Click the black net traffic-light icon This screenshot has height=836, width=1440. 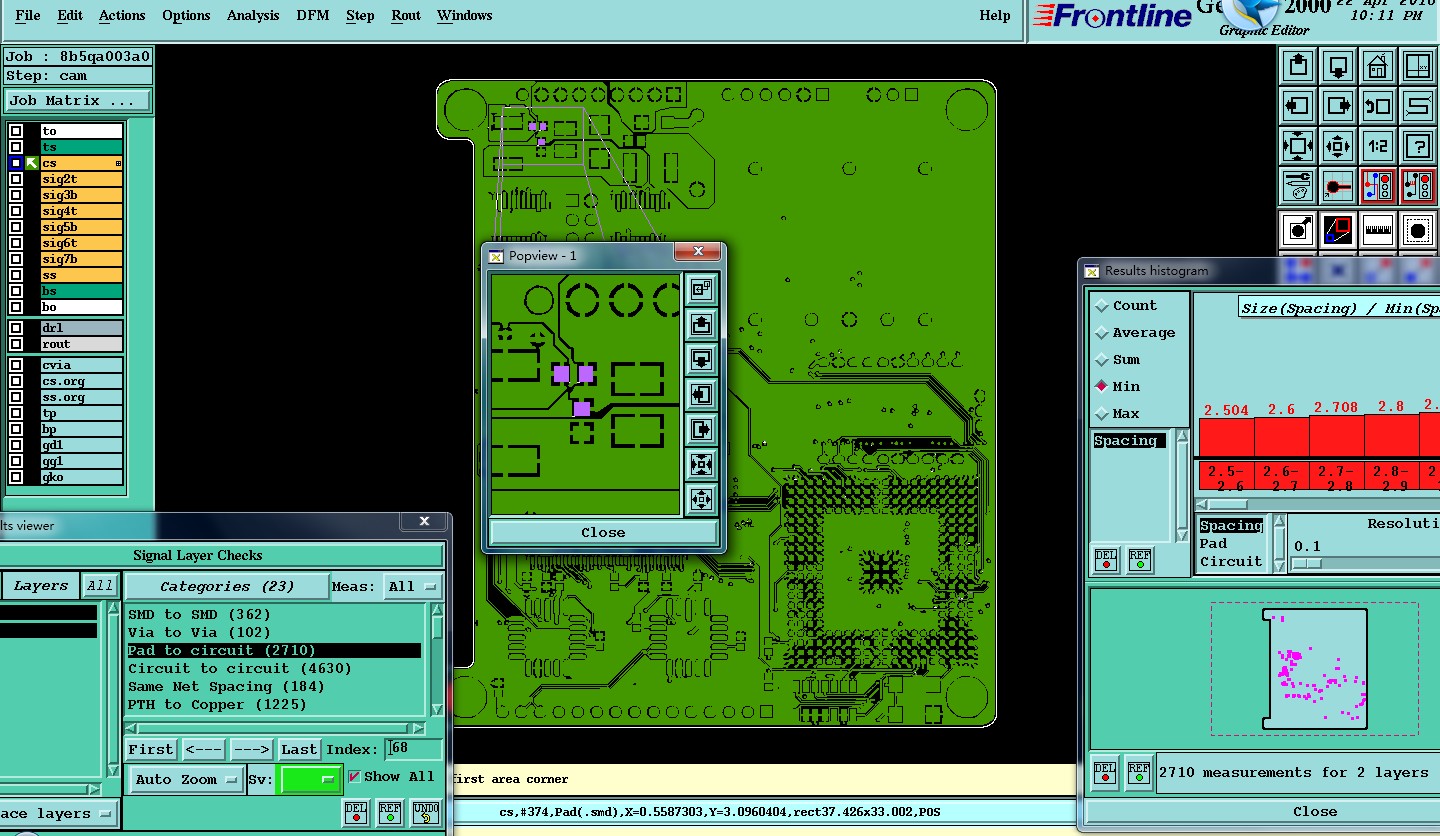click(1418, 186)
